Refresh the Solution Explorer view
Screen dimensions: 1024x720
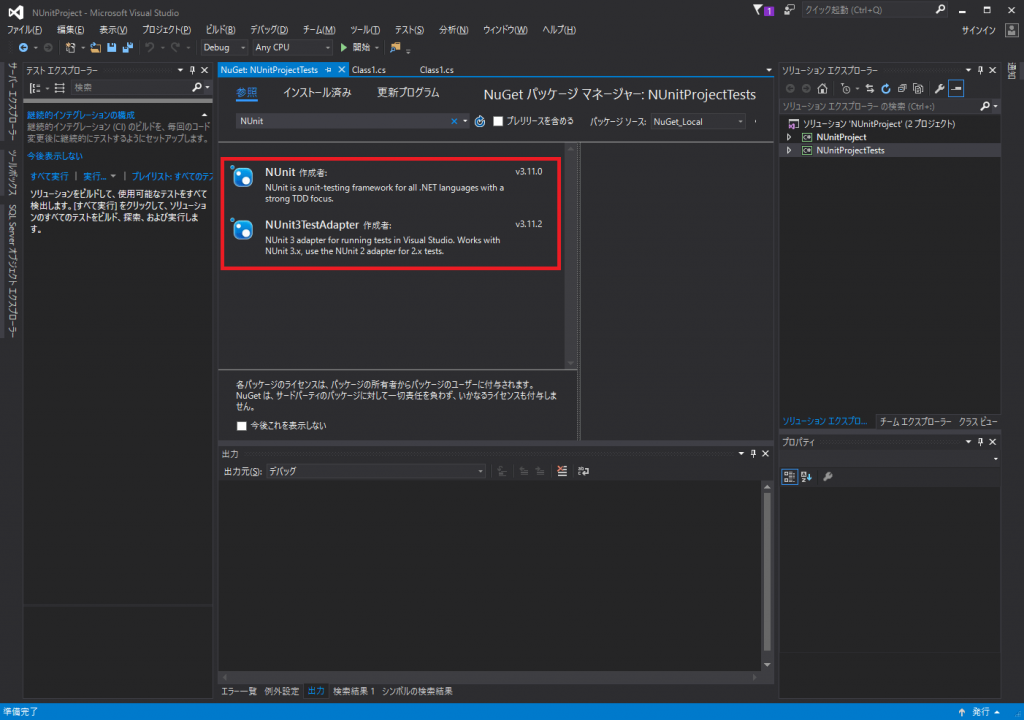[887, 89]
